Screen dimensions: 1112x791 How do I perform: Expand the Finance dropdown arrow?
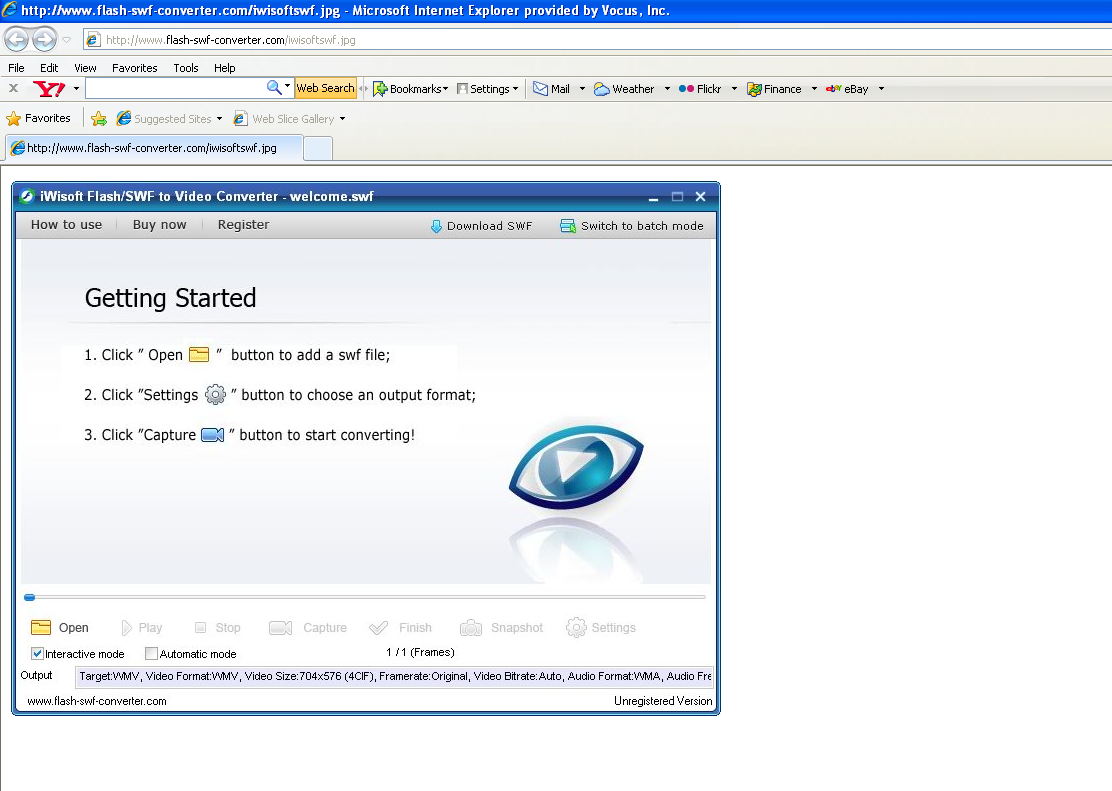814,89
